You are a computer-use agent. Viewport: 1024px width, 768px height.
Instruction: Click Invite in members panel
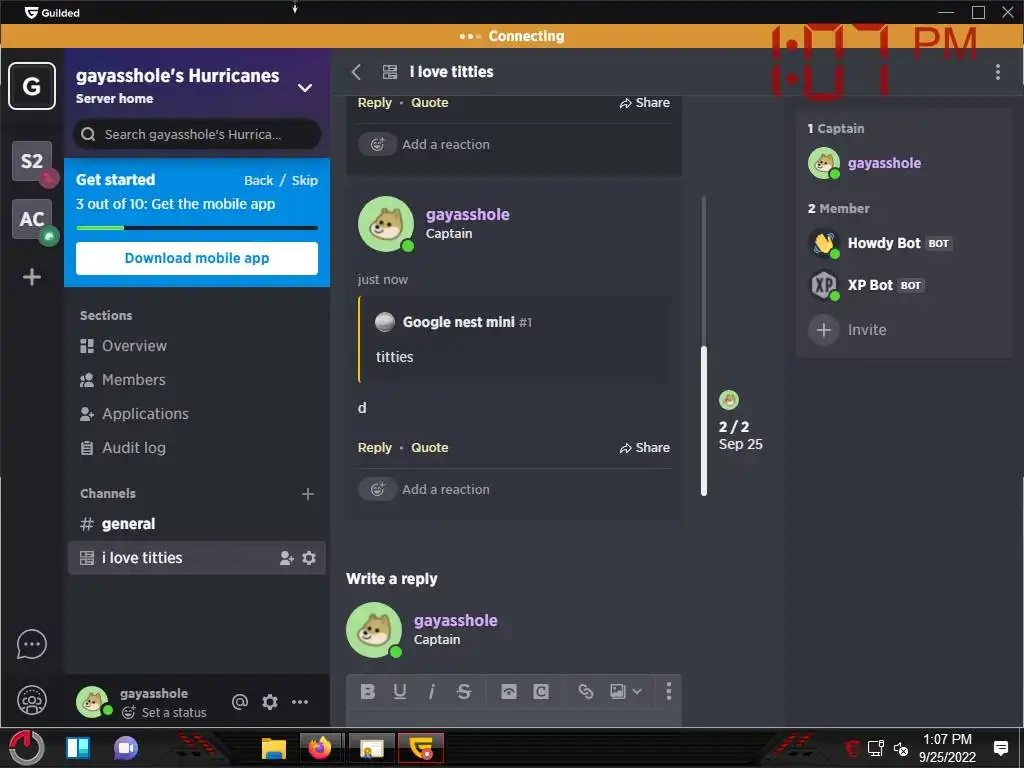848,330
